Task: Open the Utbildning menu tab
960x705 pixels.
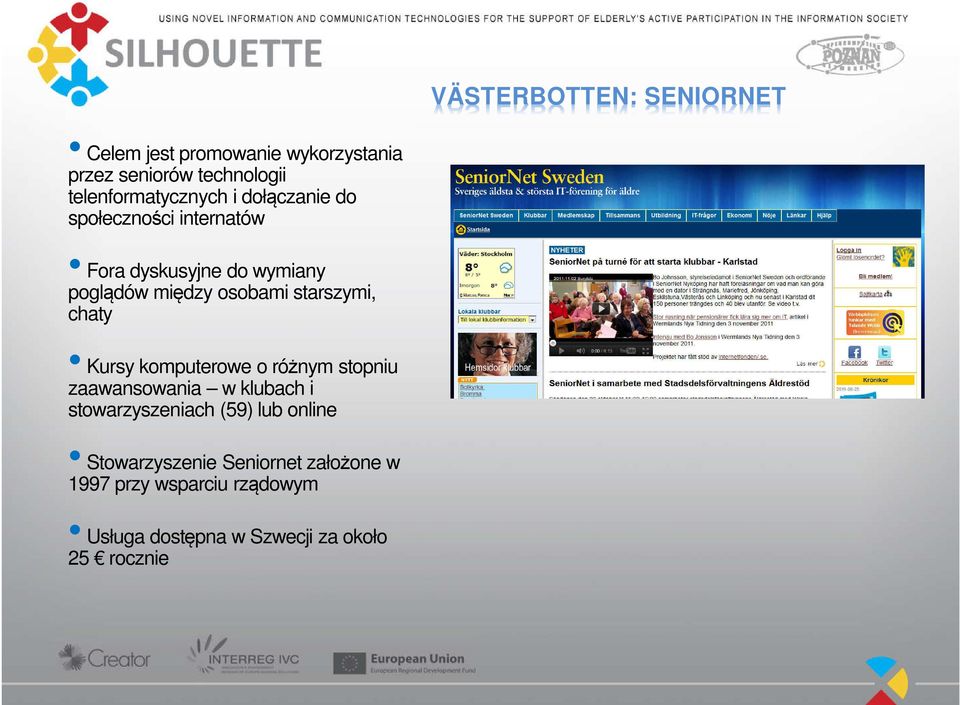Action: [666, 215]
